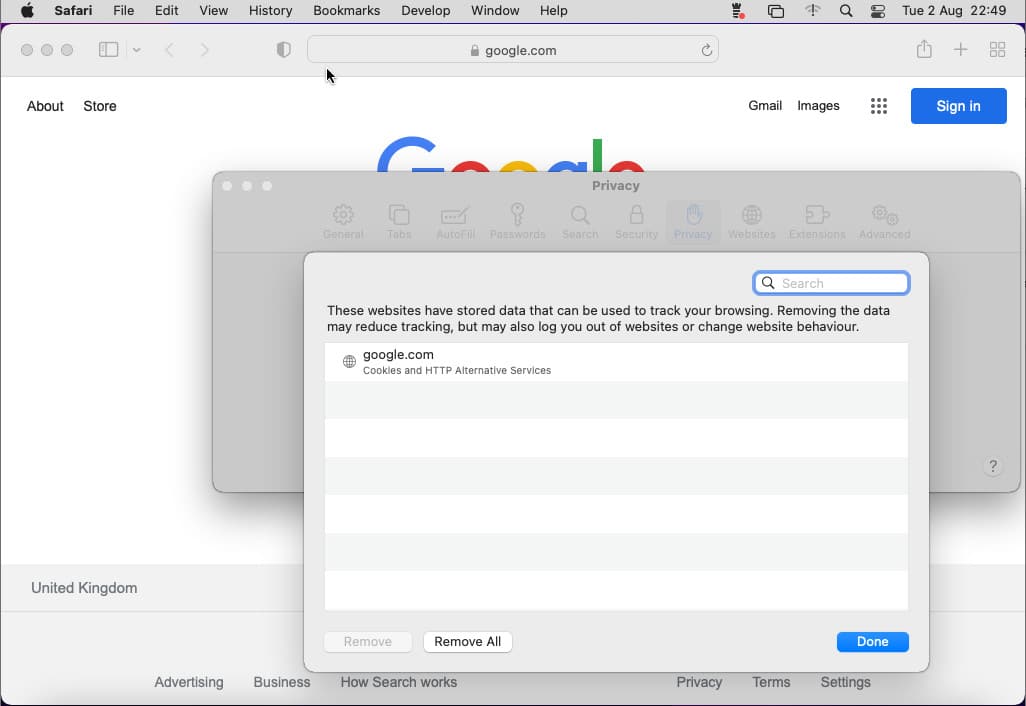Viewport: 1026px width, 706px height.
Task: Click the Remove All button
Action: click(x=467, y=642)
